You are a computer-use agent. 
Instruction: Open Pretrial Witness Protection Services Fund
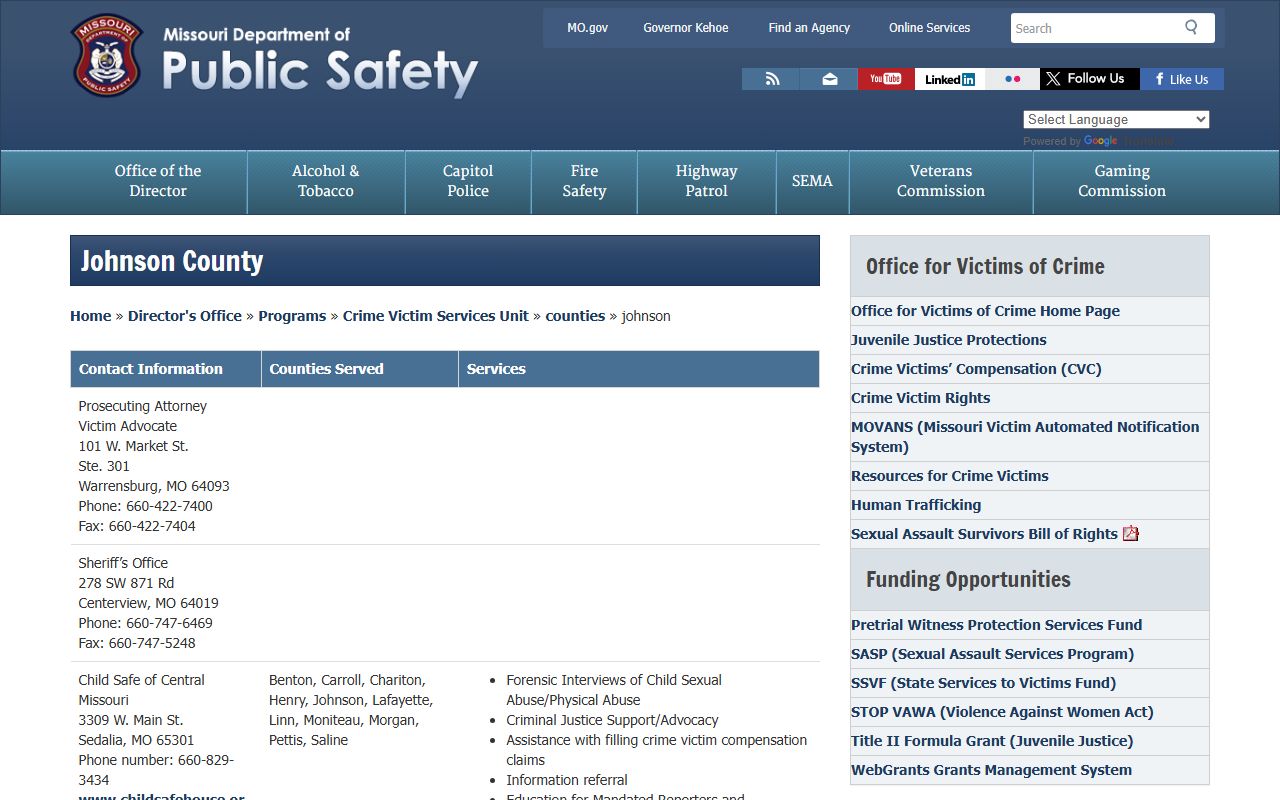(x=996, y=625)
